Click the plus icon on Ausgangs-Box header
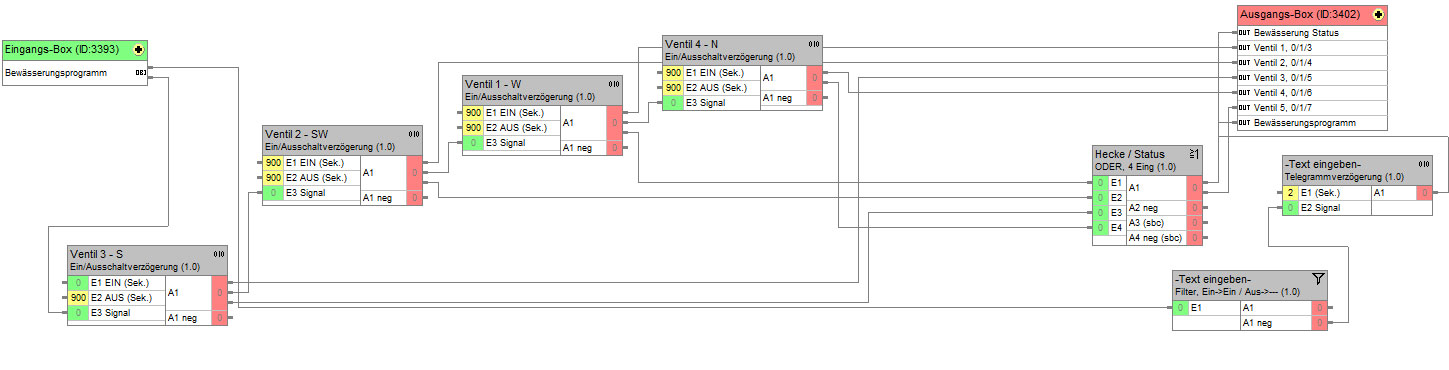1449x370 pixels. (x=1378, y=14)
